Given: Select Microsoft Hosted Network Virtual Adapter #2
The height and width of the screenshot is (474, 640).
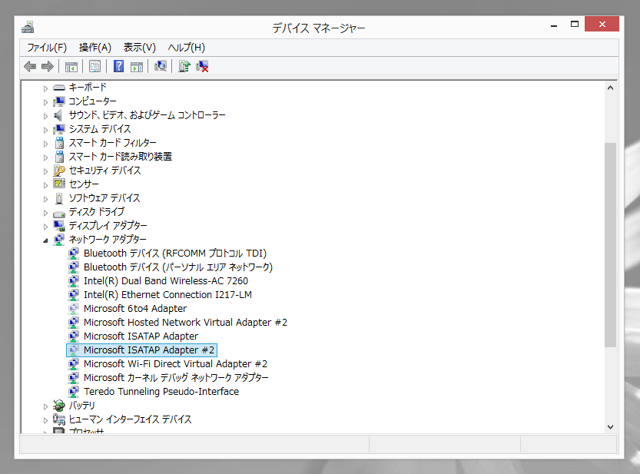Looking at the screenshot, I should (x=185, y=323).
